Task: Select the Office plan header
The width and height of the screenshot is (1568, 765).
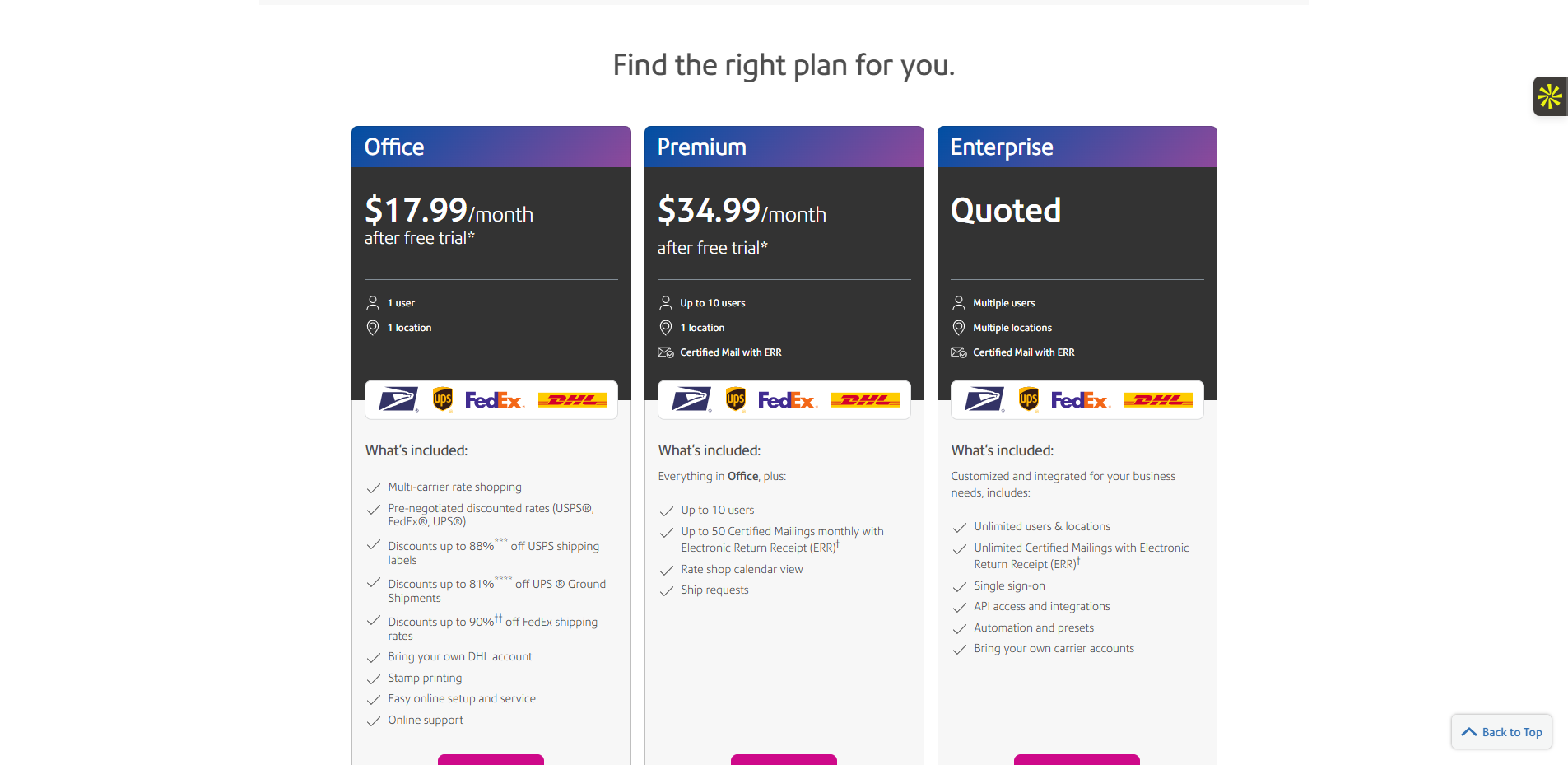Action: [491, 147]
